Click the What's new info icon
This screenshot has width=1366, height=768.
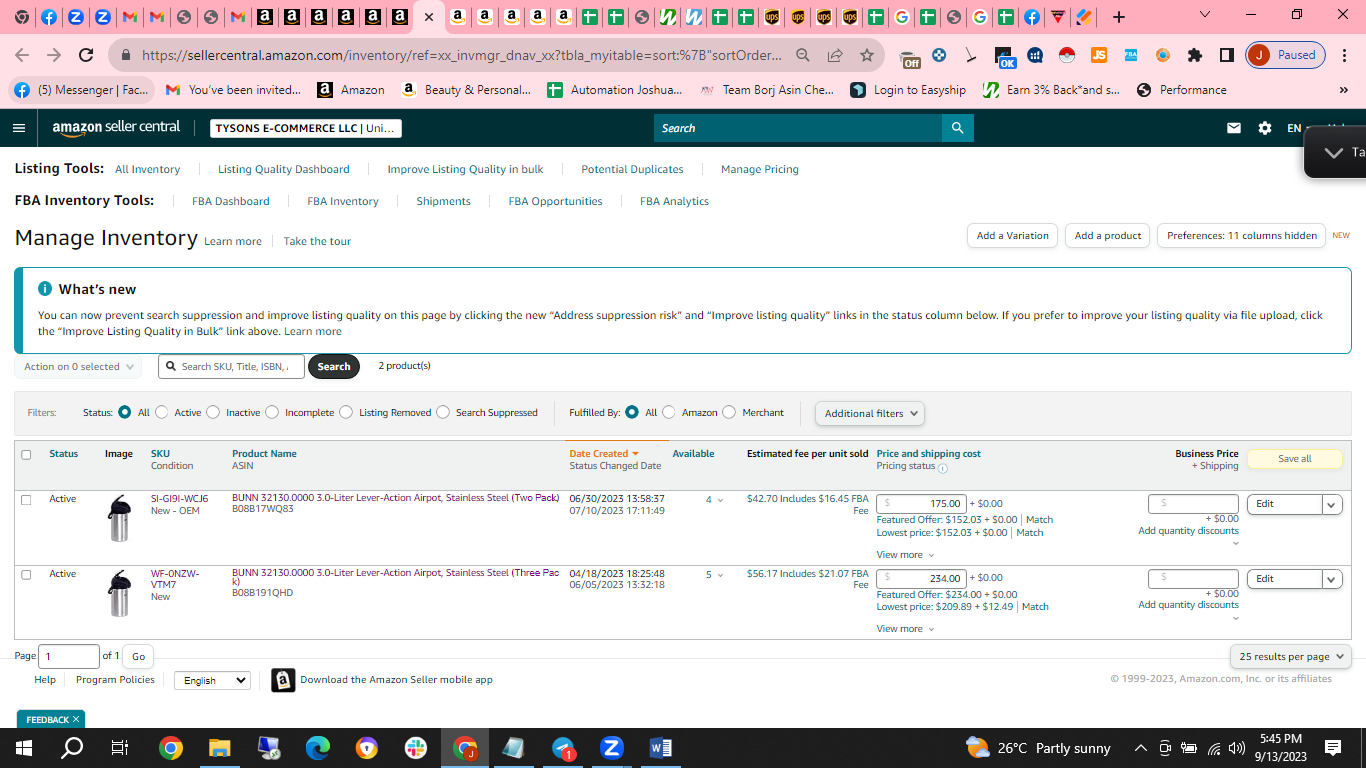(x=45, y=289)
